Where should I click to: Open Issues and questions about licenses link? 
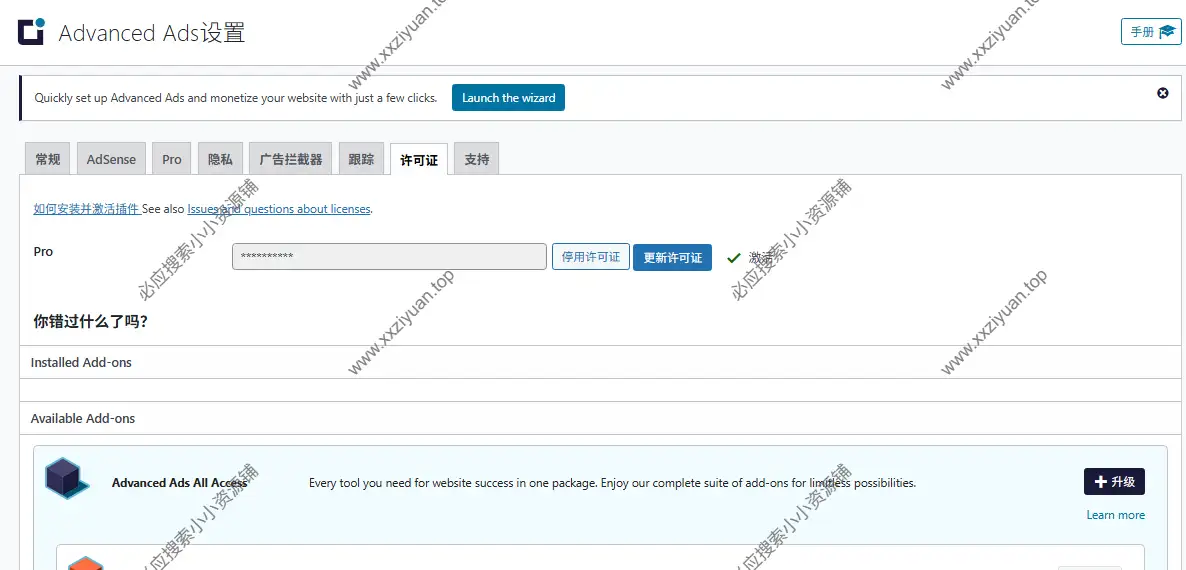pos(279,209)
